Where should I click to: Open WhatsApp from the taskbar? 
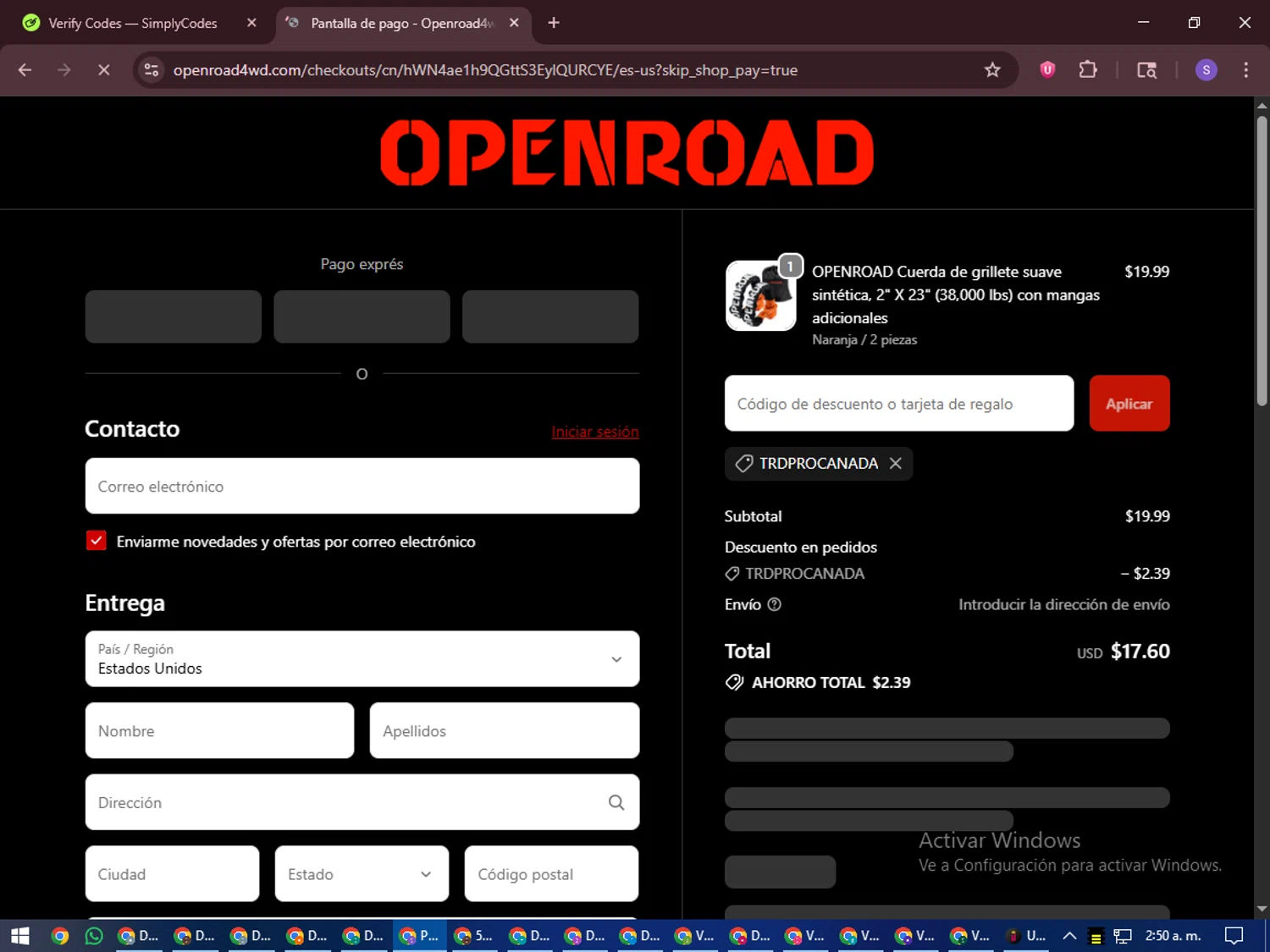point(94,935)
